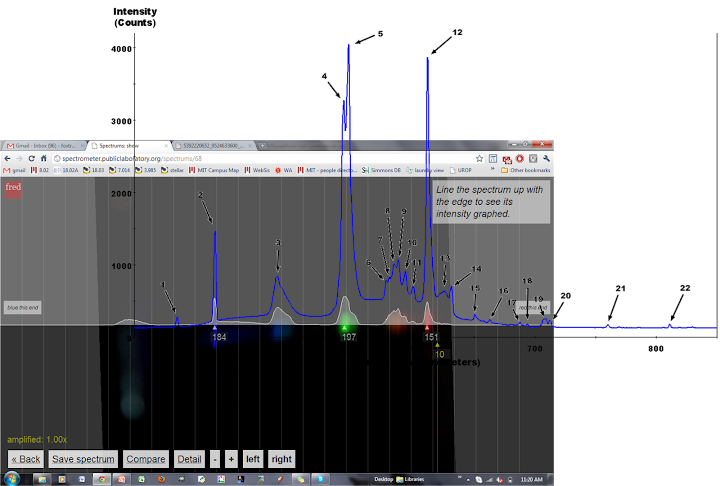
Task: Open the 18.03 bookmark
Action: pos(94,170)
